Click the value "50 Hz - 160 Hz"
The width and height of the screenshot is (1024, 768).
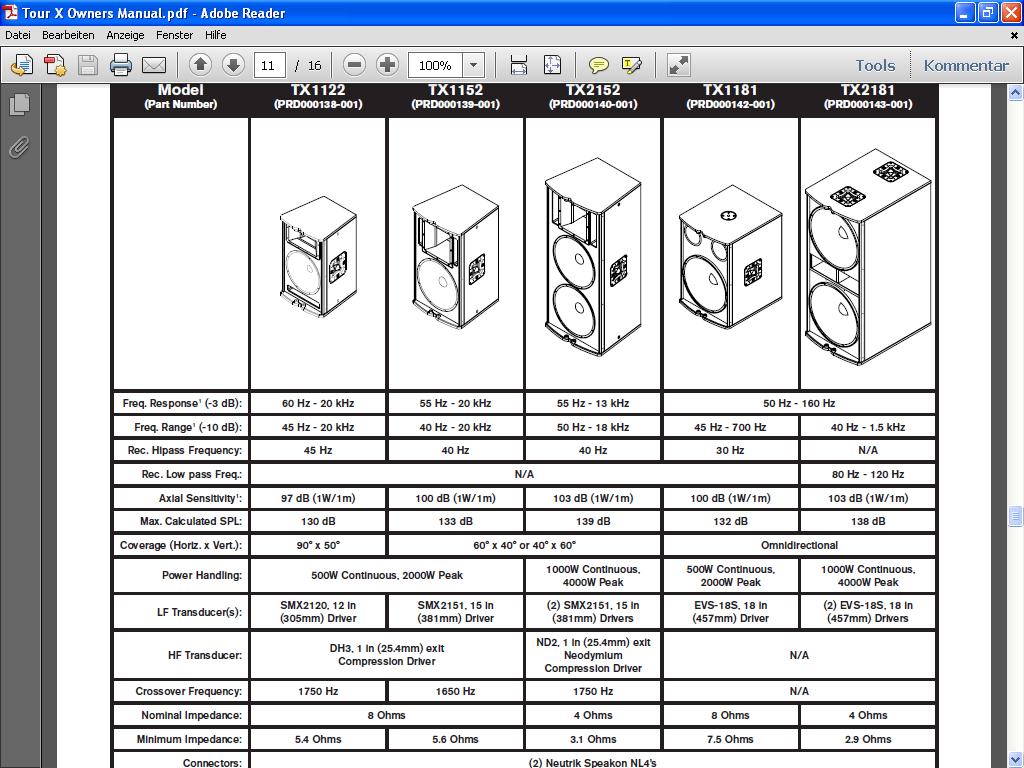[799, 404]
